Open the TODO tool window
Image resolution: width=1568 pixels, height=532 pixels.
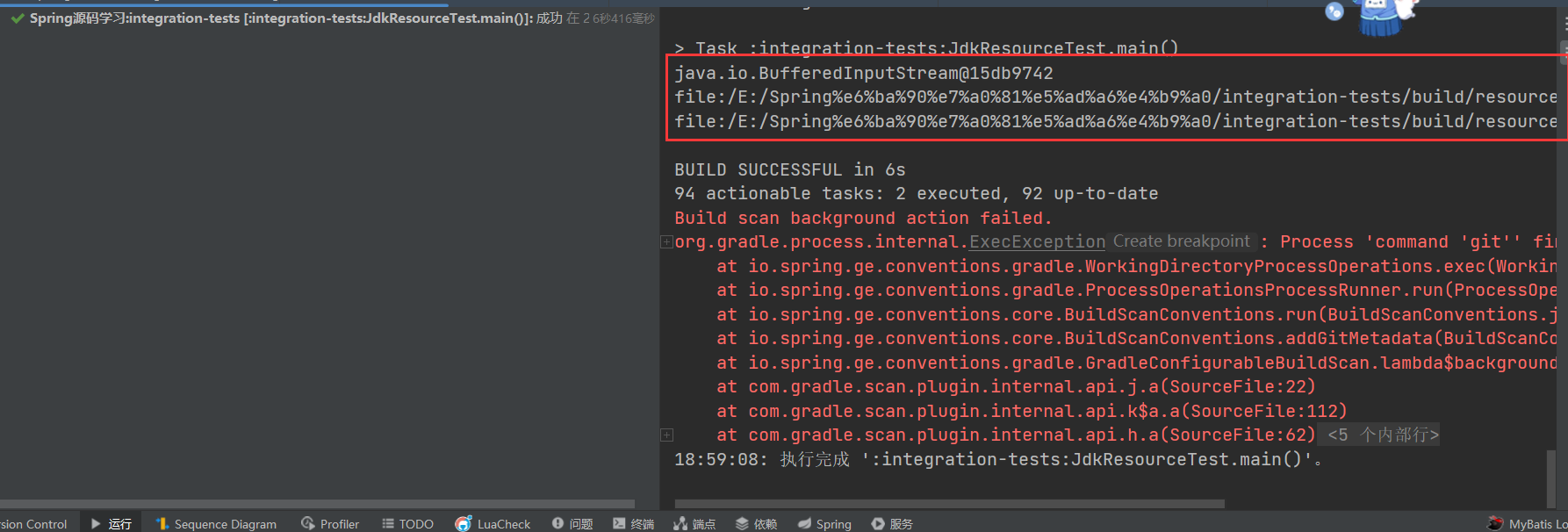tap(407, 523)
